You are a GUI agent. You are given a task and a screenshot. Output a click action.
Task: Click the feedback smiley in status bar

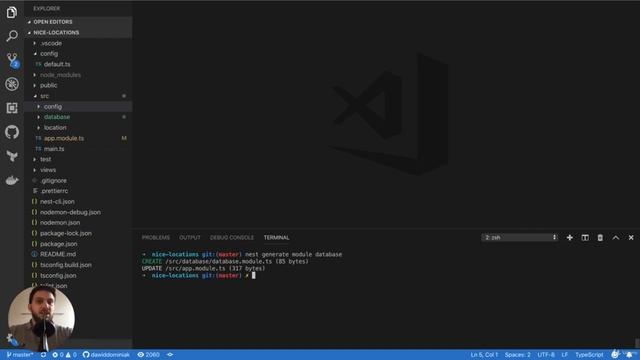tap(615, 354)
